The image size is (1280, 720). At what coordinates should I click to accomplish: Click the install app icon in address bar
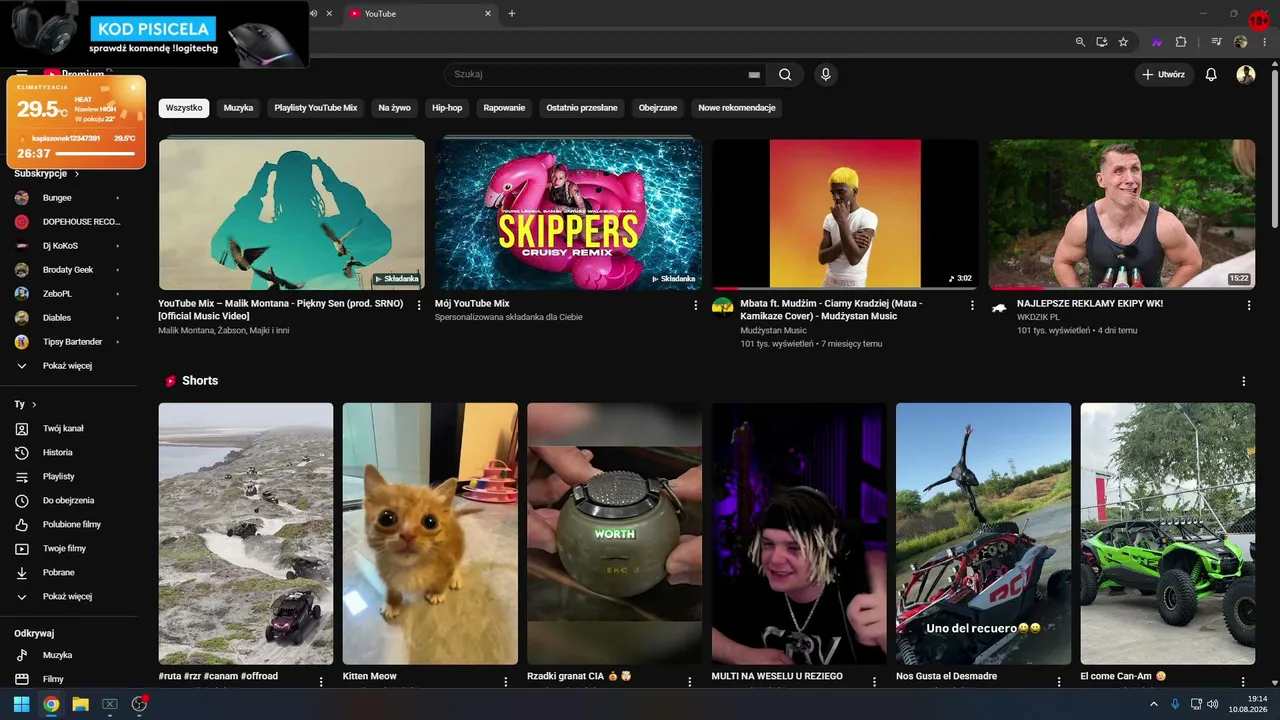pyautogui.click(x=1102, y=42)
